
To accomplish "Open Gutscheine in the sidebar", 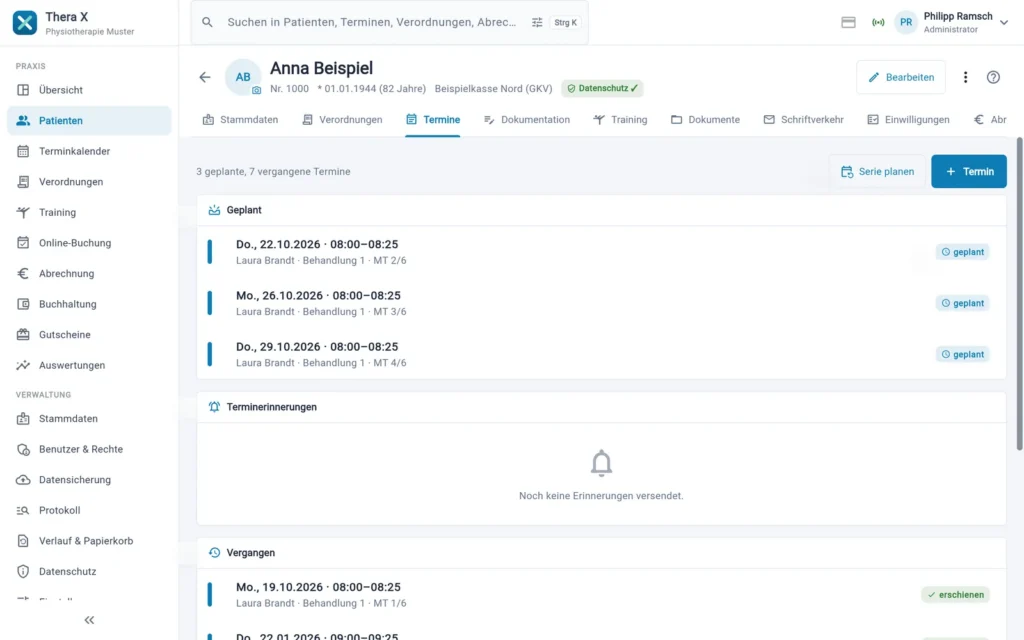I will 89,335.
